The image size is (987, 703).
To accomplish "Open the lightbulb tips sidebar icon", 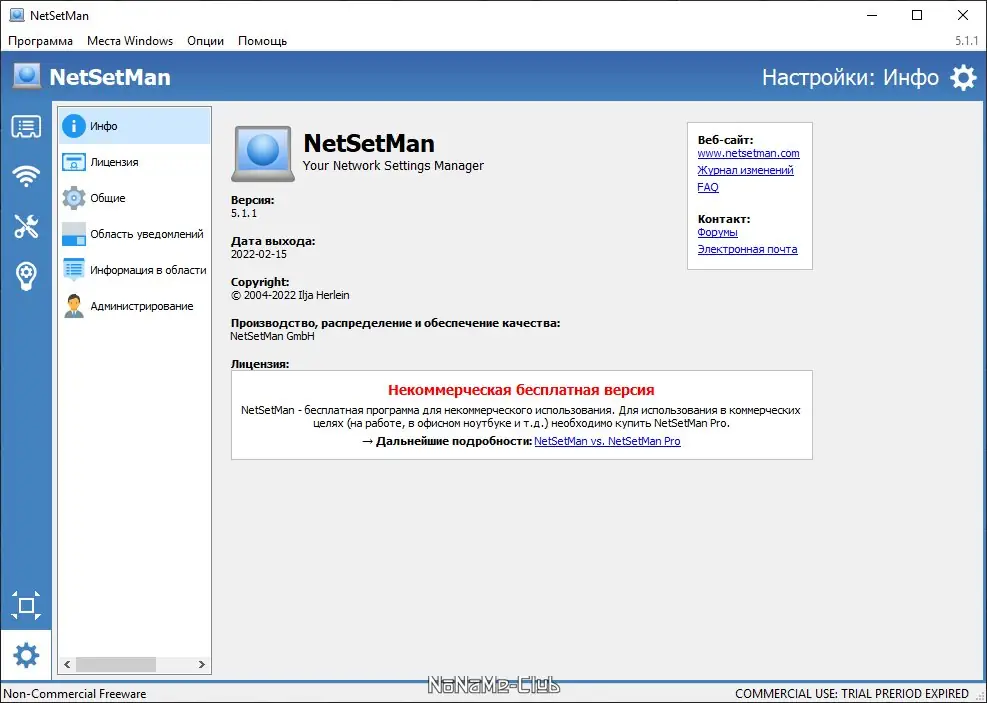I will coord(26,276).
